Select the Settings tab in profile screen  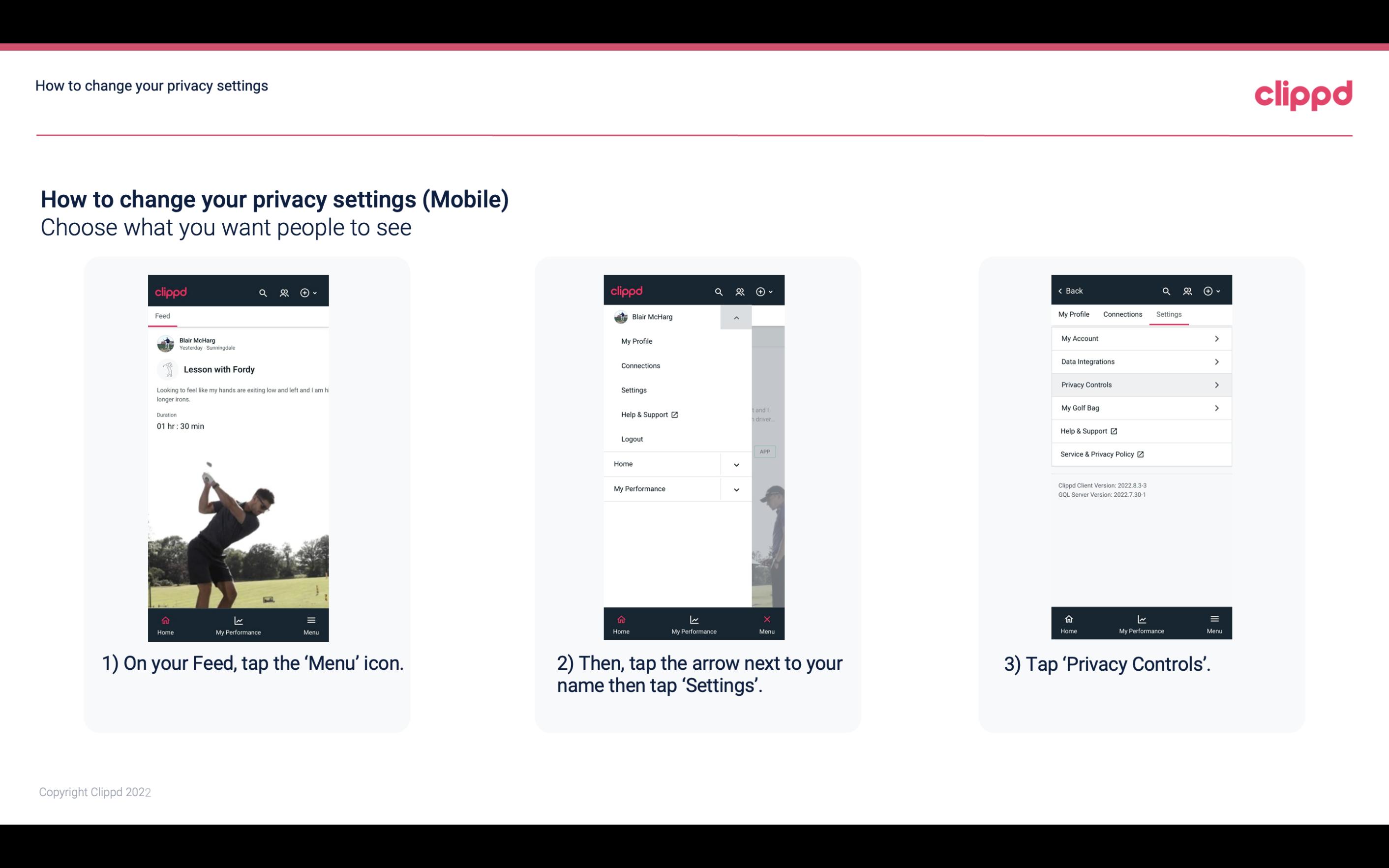1168,314
